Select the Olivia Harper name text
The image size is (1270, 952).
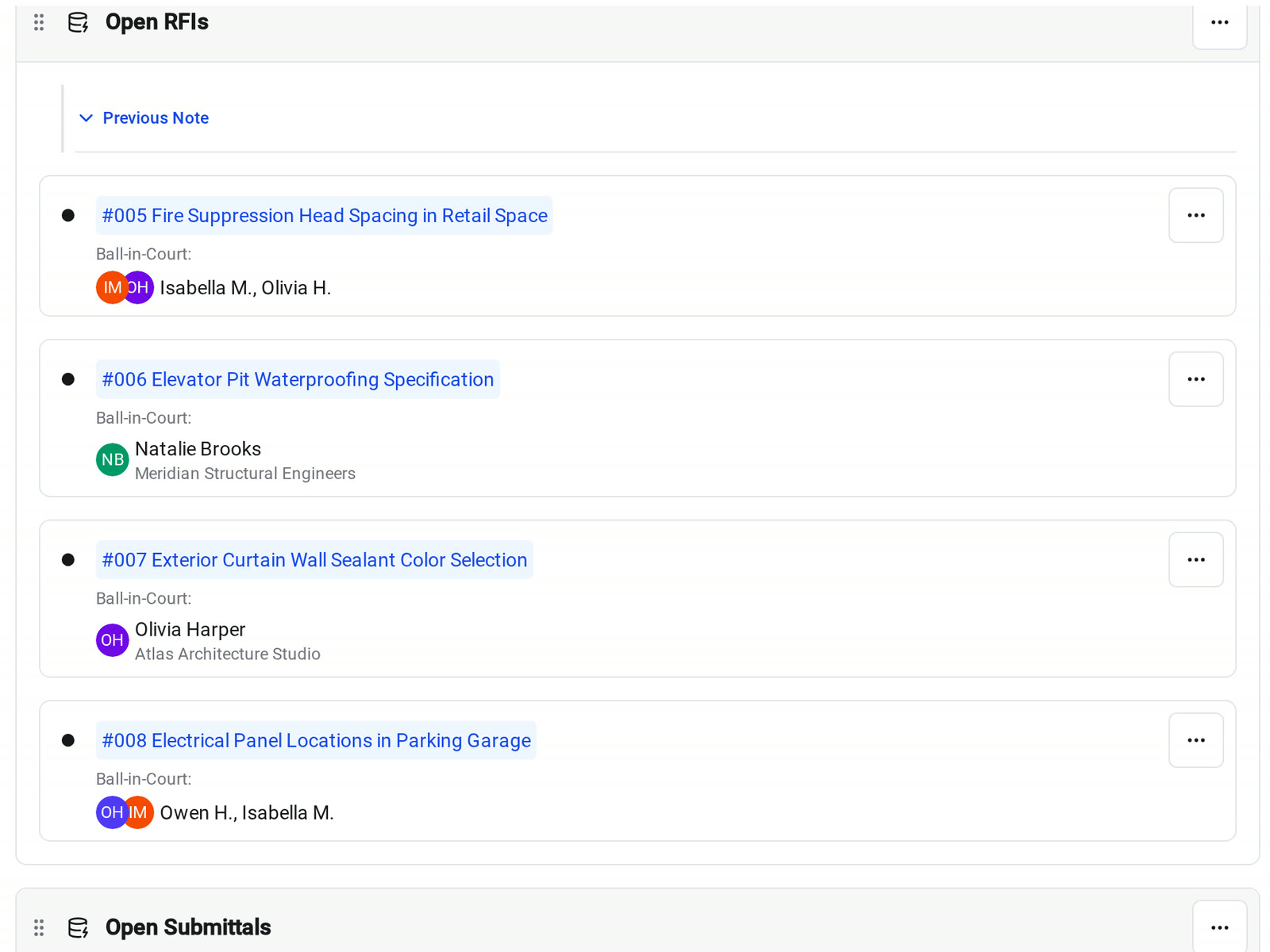tap(190, 630)
